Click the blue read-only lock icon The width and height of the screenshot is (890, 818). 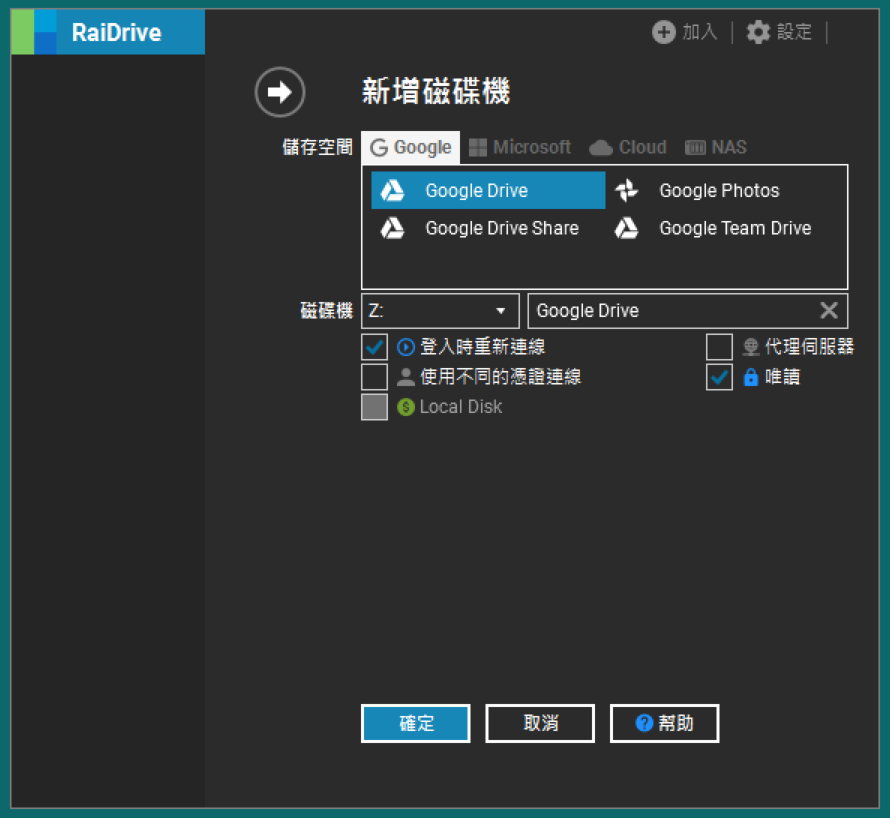pos(751,377)
